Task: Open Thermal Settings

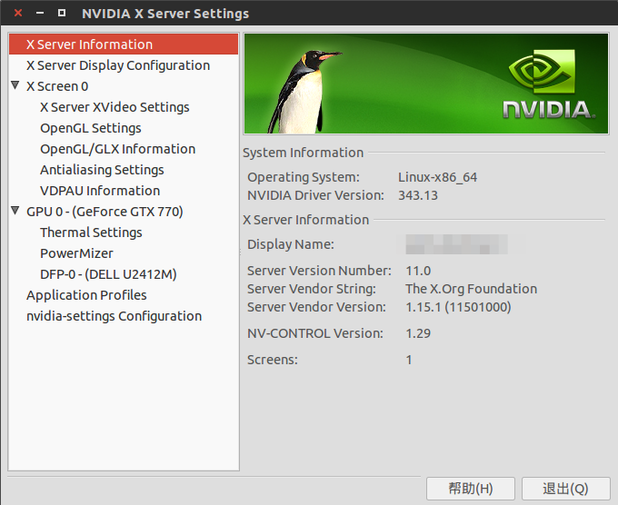Action: 90,233
